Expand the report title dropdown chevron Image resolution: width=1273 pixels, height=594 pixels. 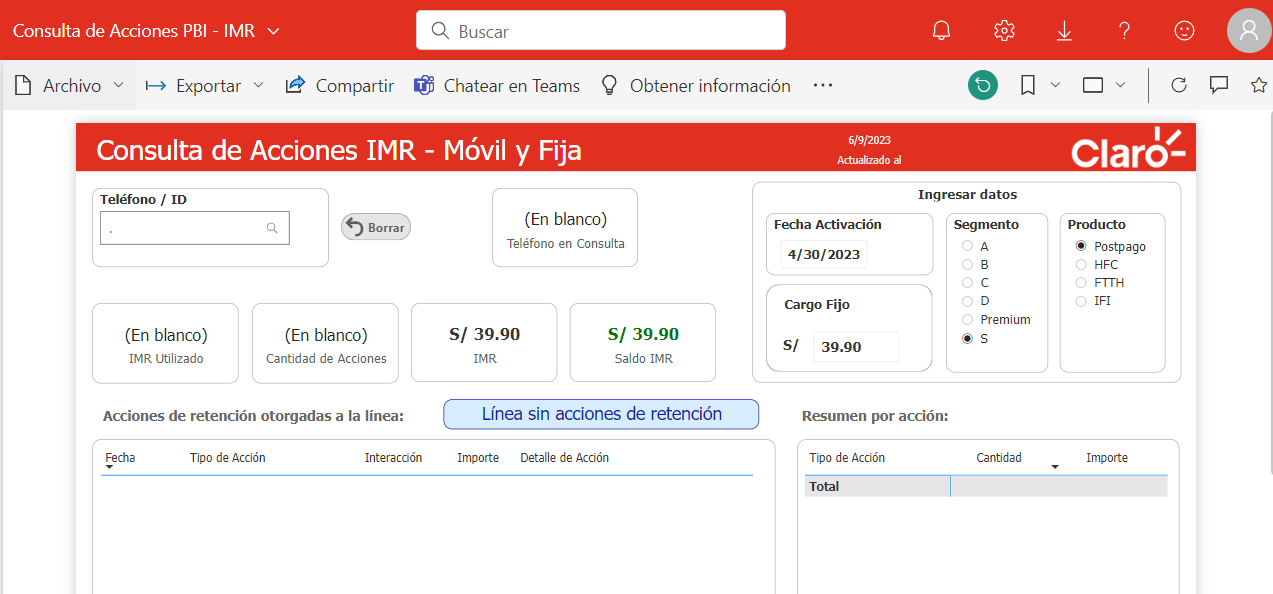pyautogui.click(x=274, y=31)
